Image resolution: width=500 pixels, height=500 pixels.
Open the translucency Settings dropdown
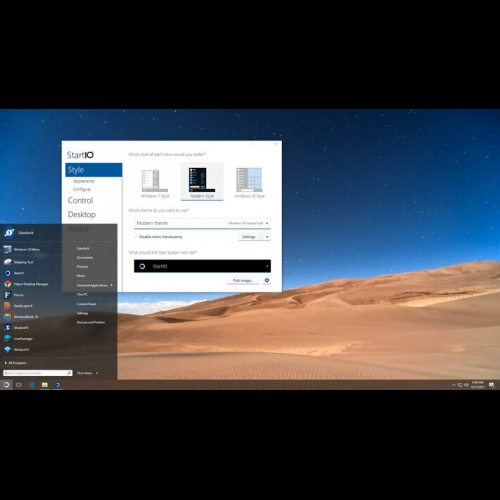254,237
